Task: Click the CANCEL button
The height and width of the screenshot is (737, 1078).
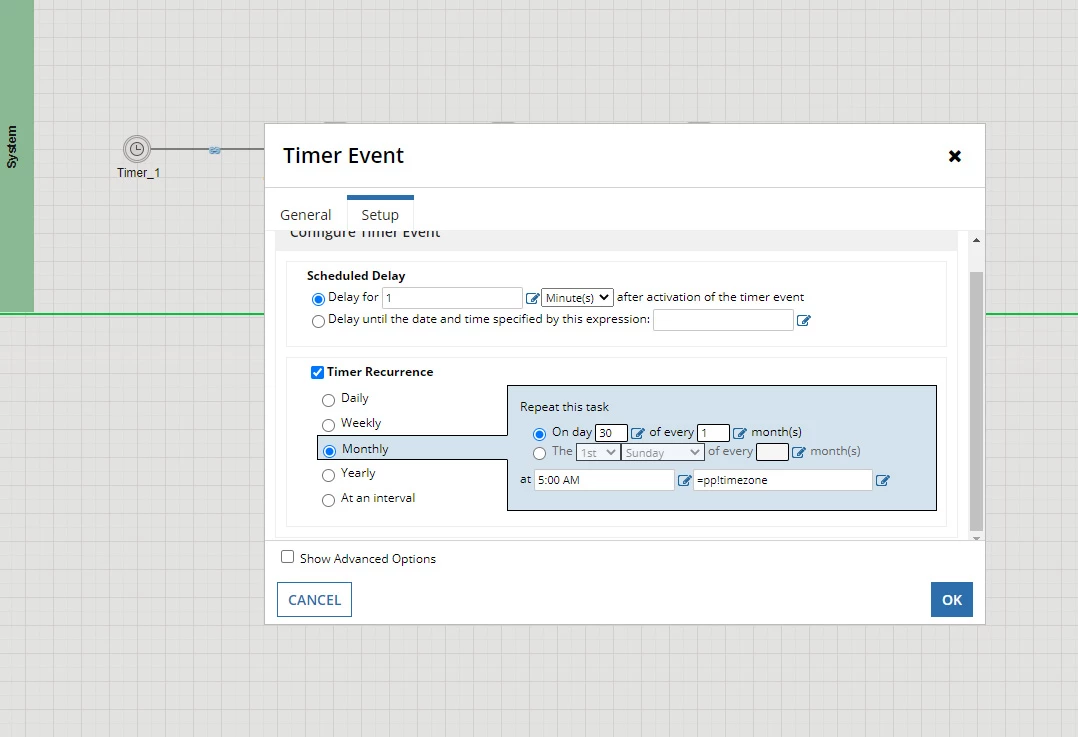Action: click(314, 600)
